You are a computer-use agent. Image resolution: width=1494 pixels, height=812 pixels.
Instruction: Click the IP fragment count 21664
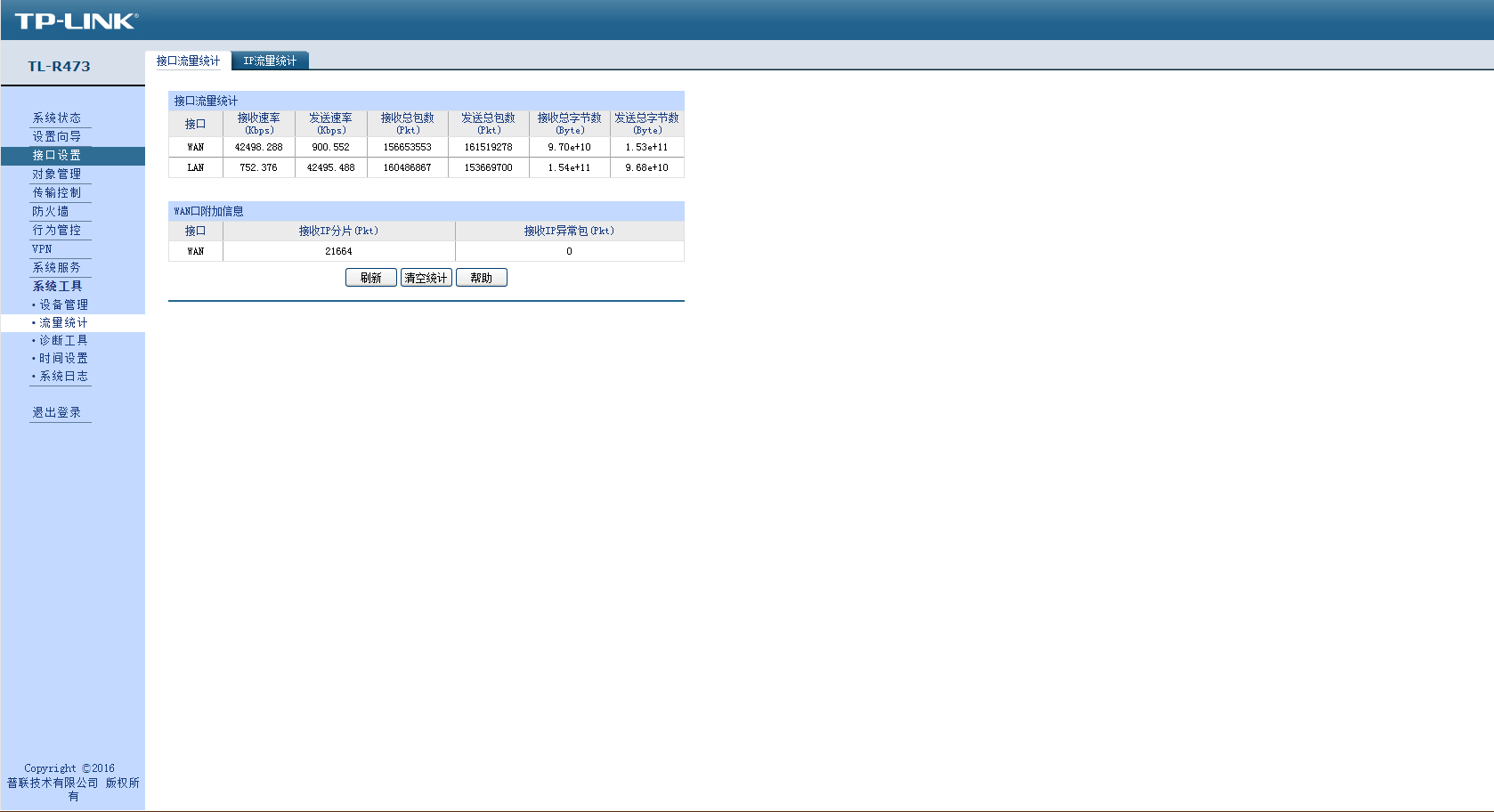pyautogui.click(x=339, y=251)
